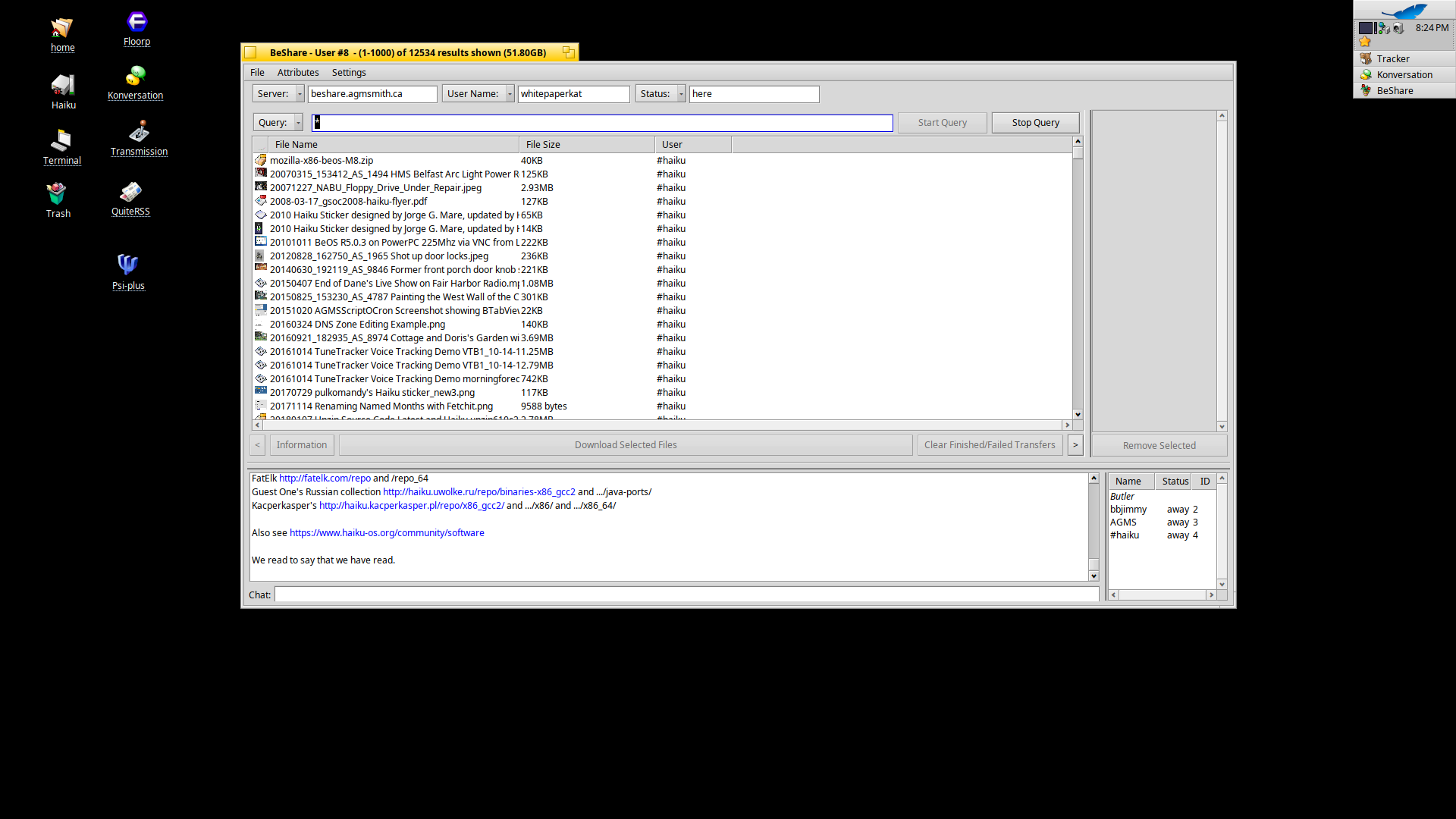Viewport: 1456px width, 819px height.
Task: Click the Information button
Action: (302, 445)
